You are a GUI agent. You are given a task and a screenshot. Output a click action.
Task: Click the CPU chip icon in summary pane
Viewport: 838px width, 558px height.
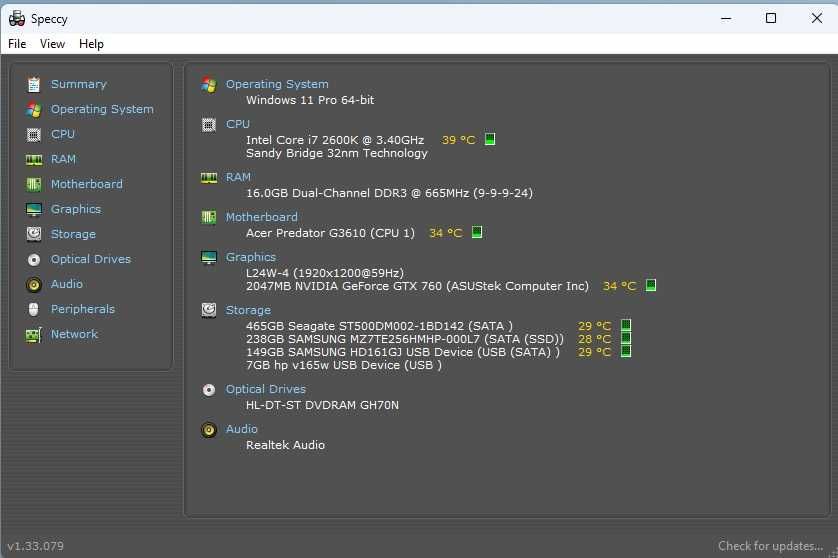click(x=209, y=125)
